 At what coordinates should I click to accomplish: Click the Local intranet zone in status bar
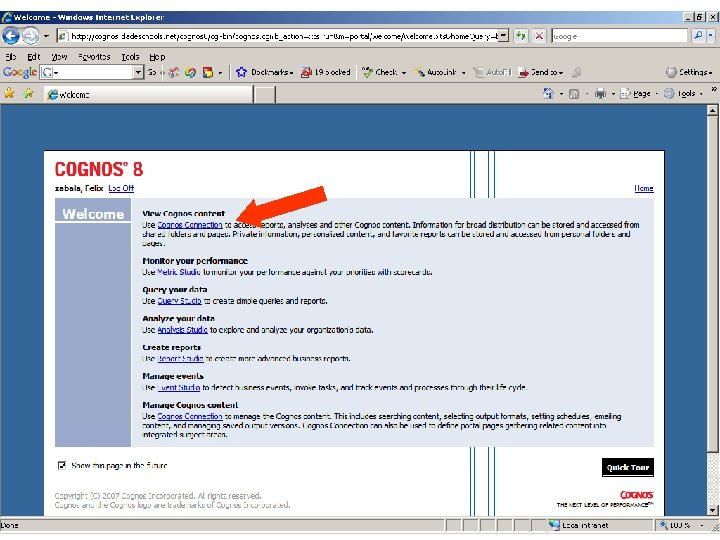[x=579, y=525]
